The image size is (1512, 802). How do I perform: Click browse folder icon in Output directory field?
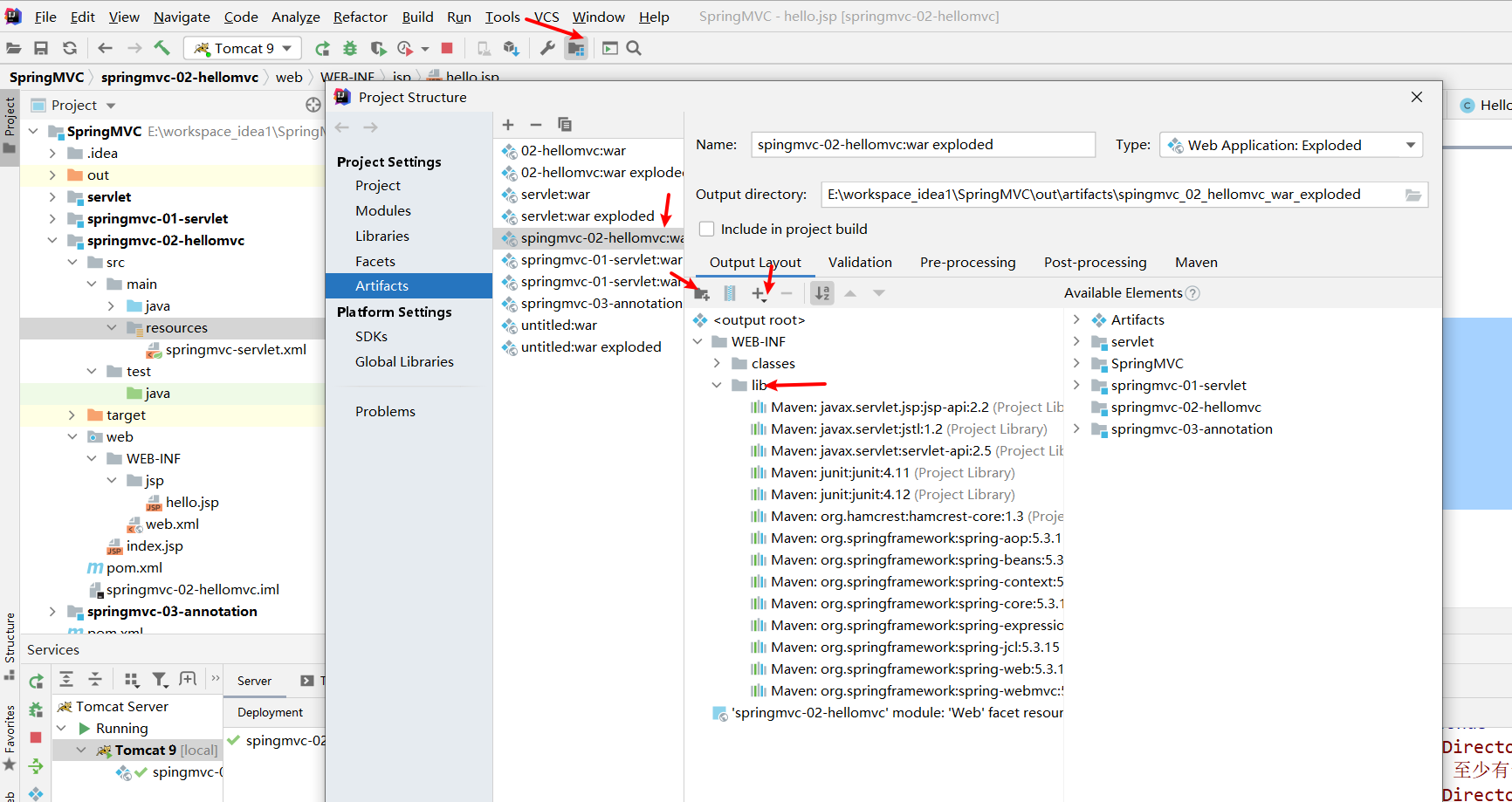coord(1413,195)
